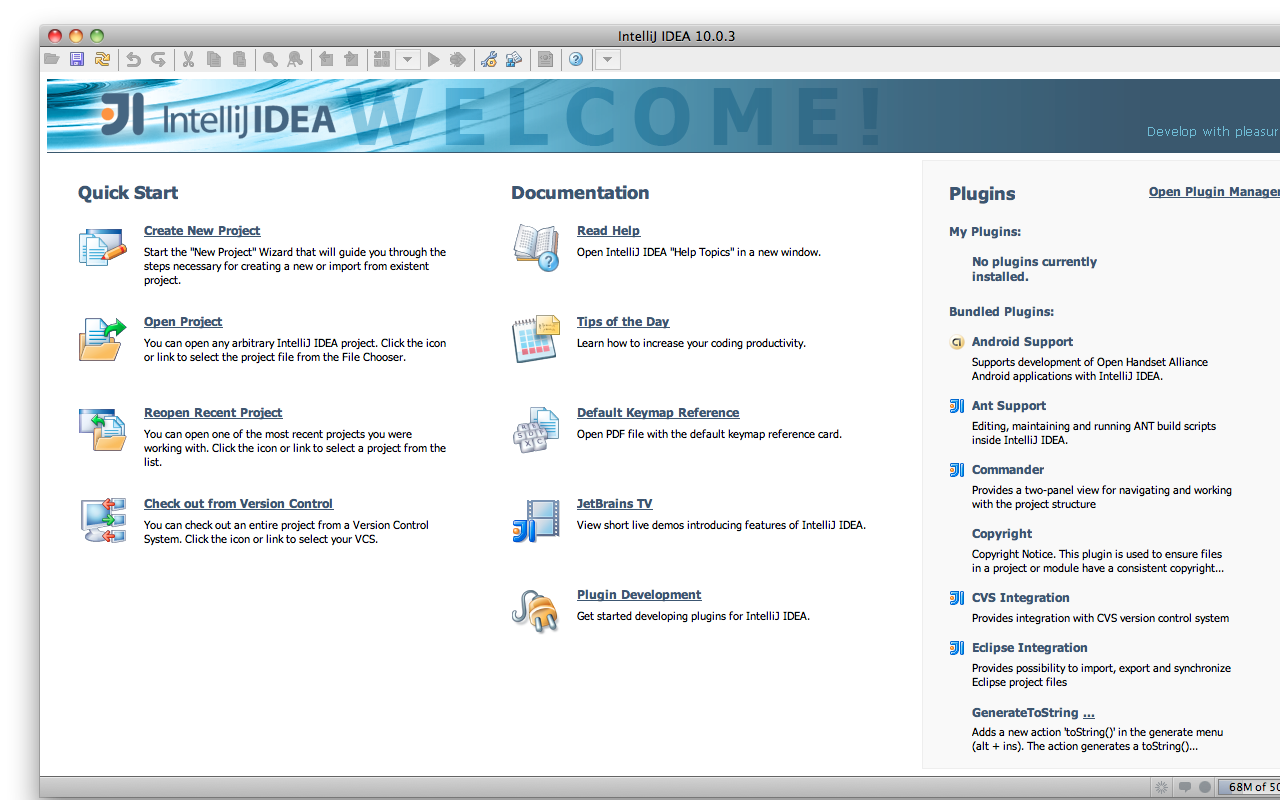The image size is (1280, 800).
Task: Click the Synchronize toolbar icon
Action: pos(102,60)
